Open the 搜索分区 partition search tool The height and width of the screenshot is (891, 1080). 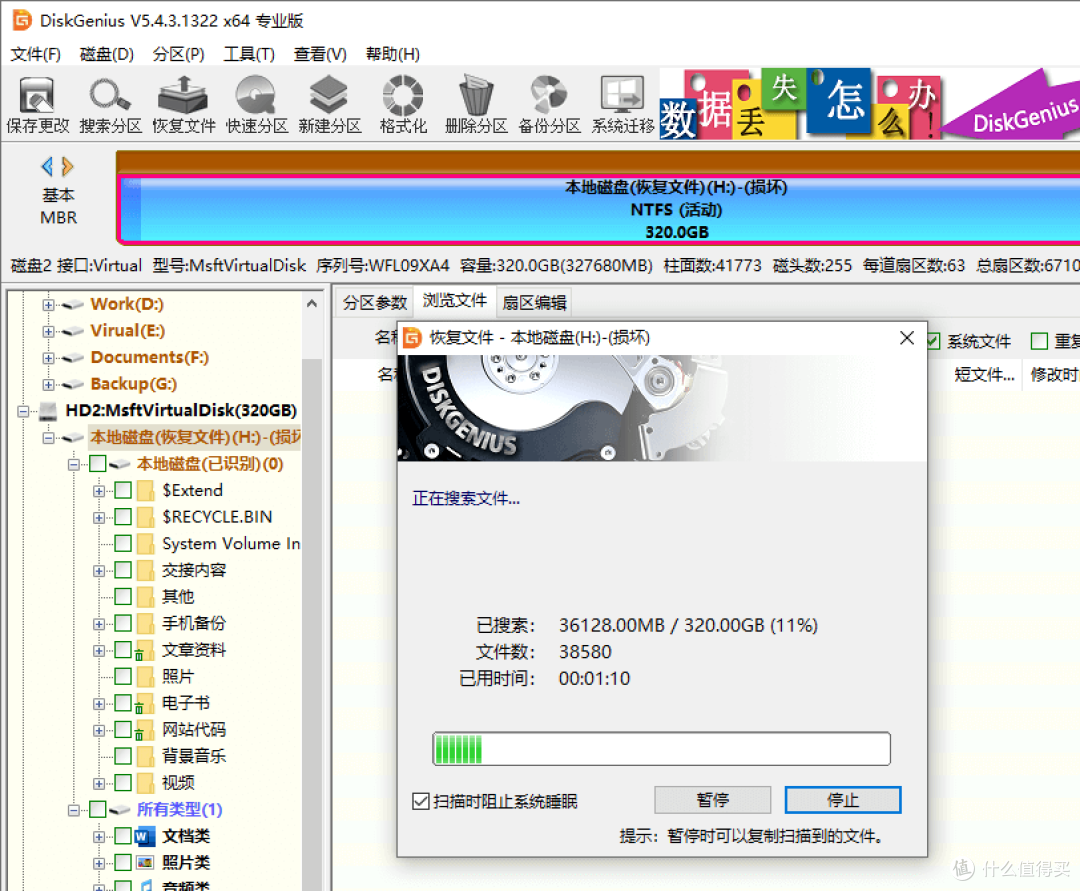pos(110,105)
